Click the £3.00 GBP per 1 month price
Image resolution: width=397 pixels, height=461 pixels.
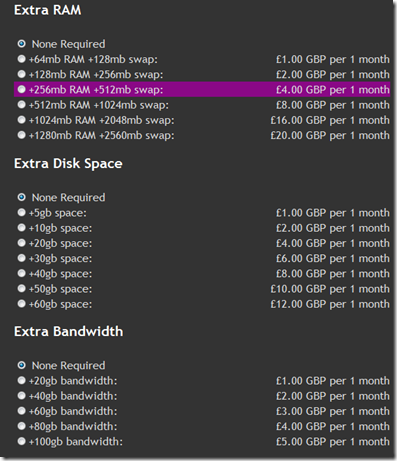[x=333, y=411]
